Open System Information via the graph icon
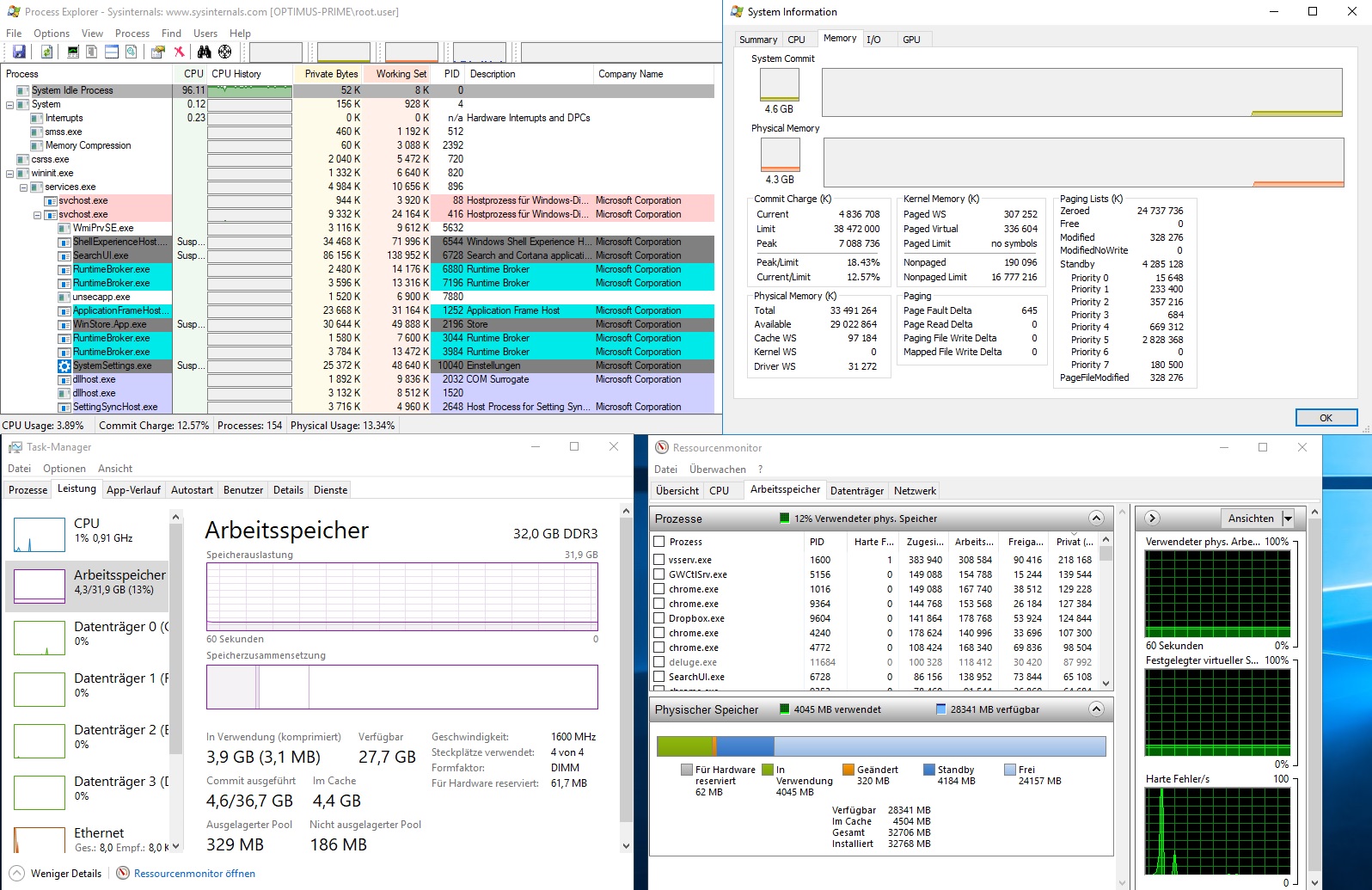Viewport: 1372px width, 890px height. [73, 52]
